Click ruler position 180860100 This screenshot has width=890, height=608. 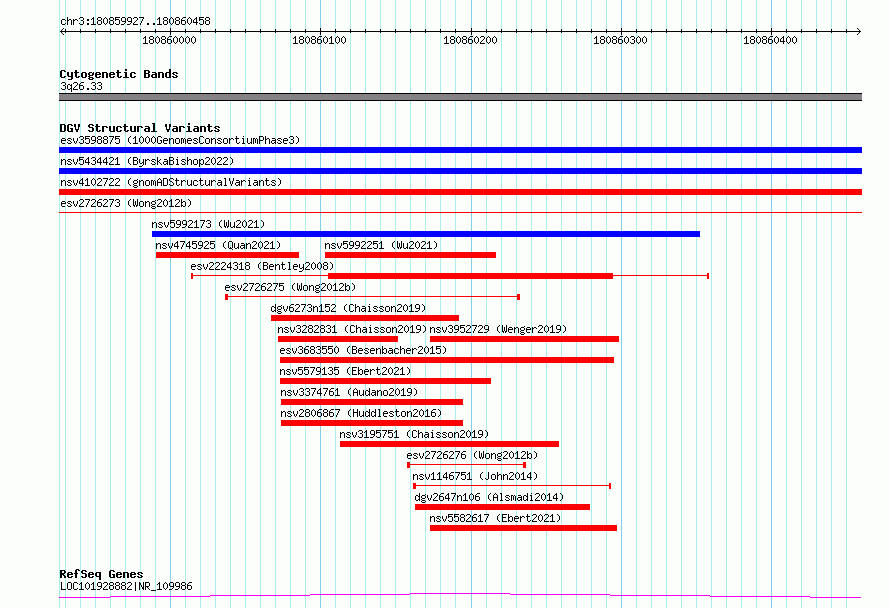(x=319, y=40)
